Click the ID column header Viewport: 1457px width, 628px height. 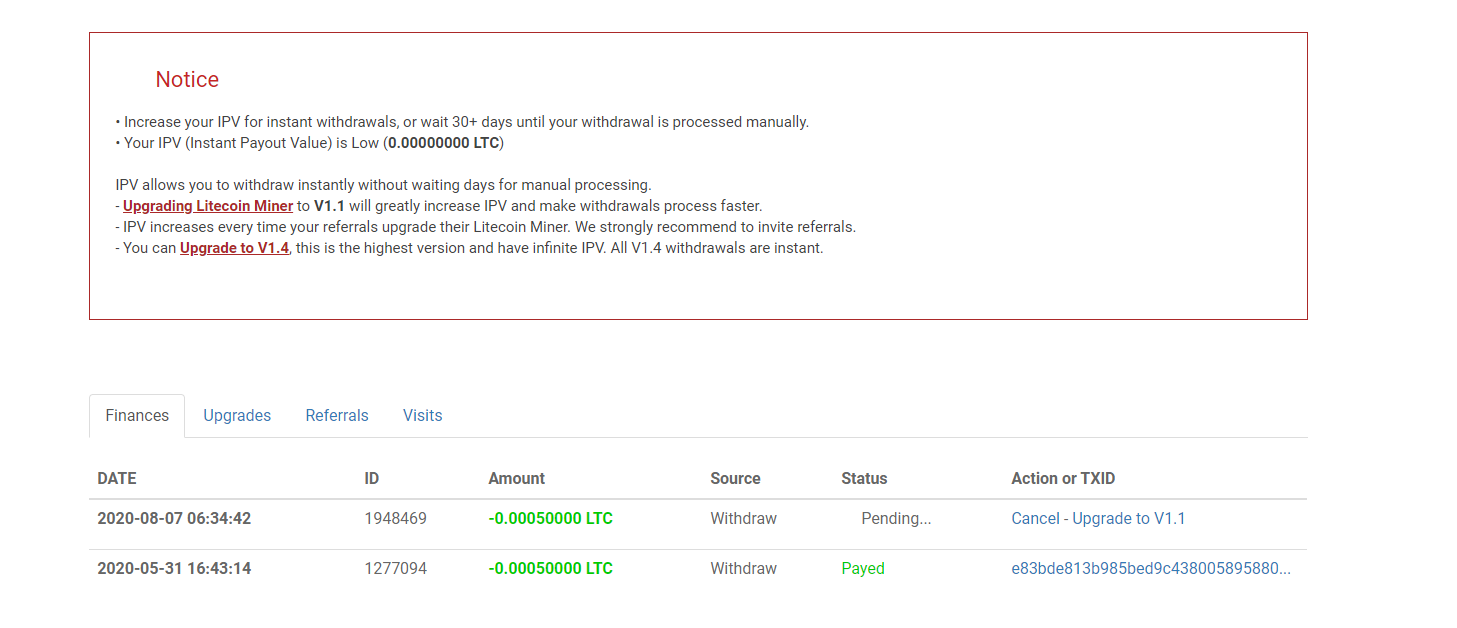[372, 479]
